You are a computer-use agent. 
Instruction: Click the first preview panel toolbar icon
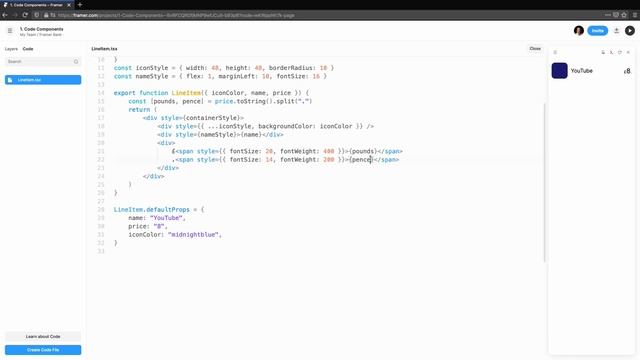(603, 52)
